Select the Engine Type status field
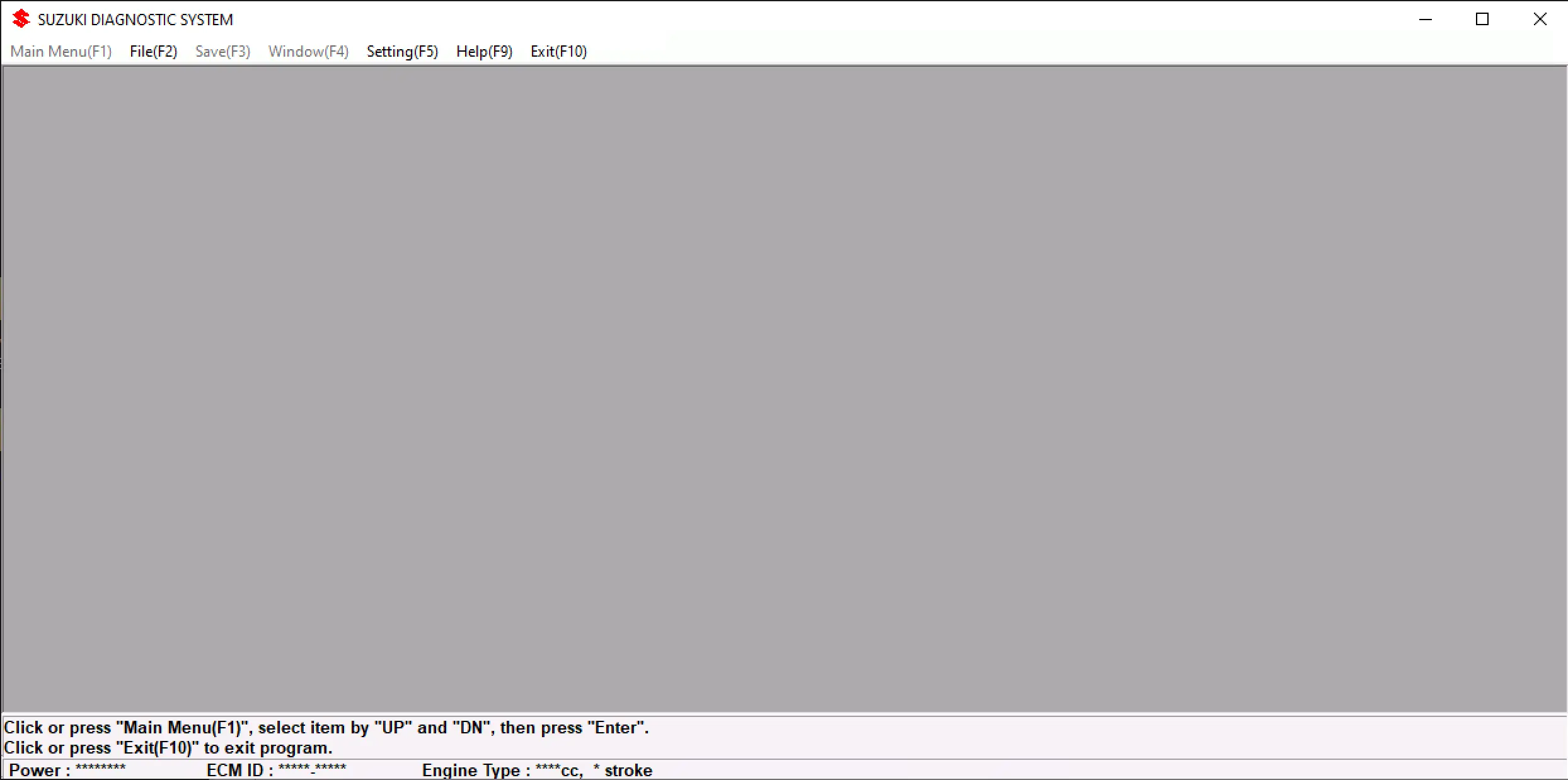1568x780 pixels. click(537, 770)
